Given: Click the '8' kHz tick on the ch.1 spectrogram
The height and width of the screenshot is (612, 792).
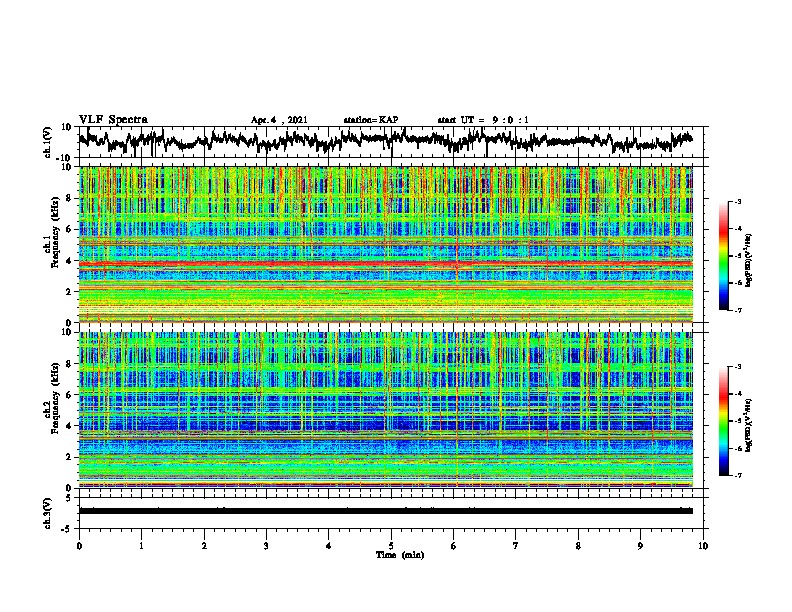Looking at the screenshot, I should 69,198.
